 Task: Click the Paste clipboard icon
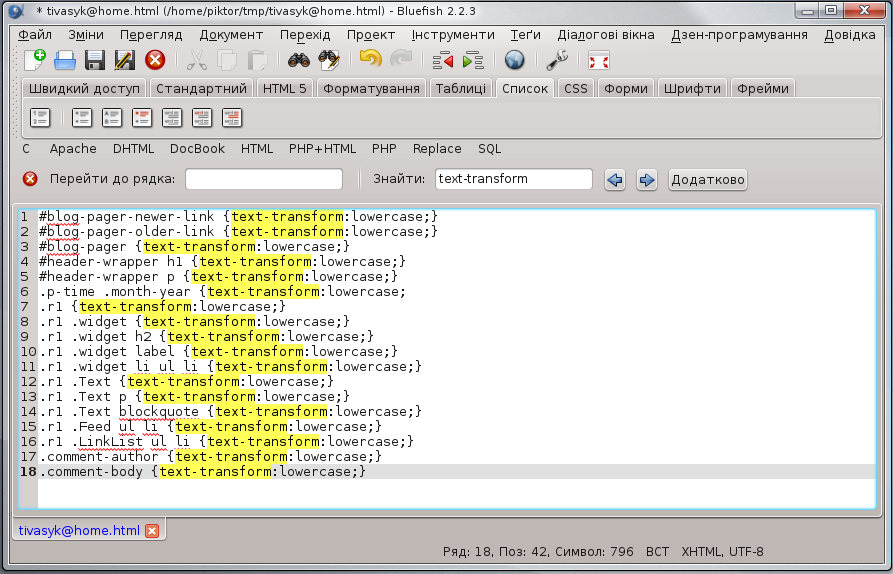point(257,60)
